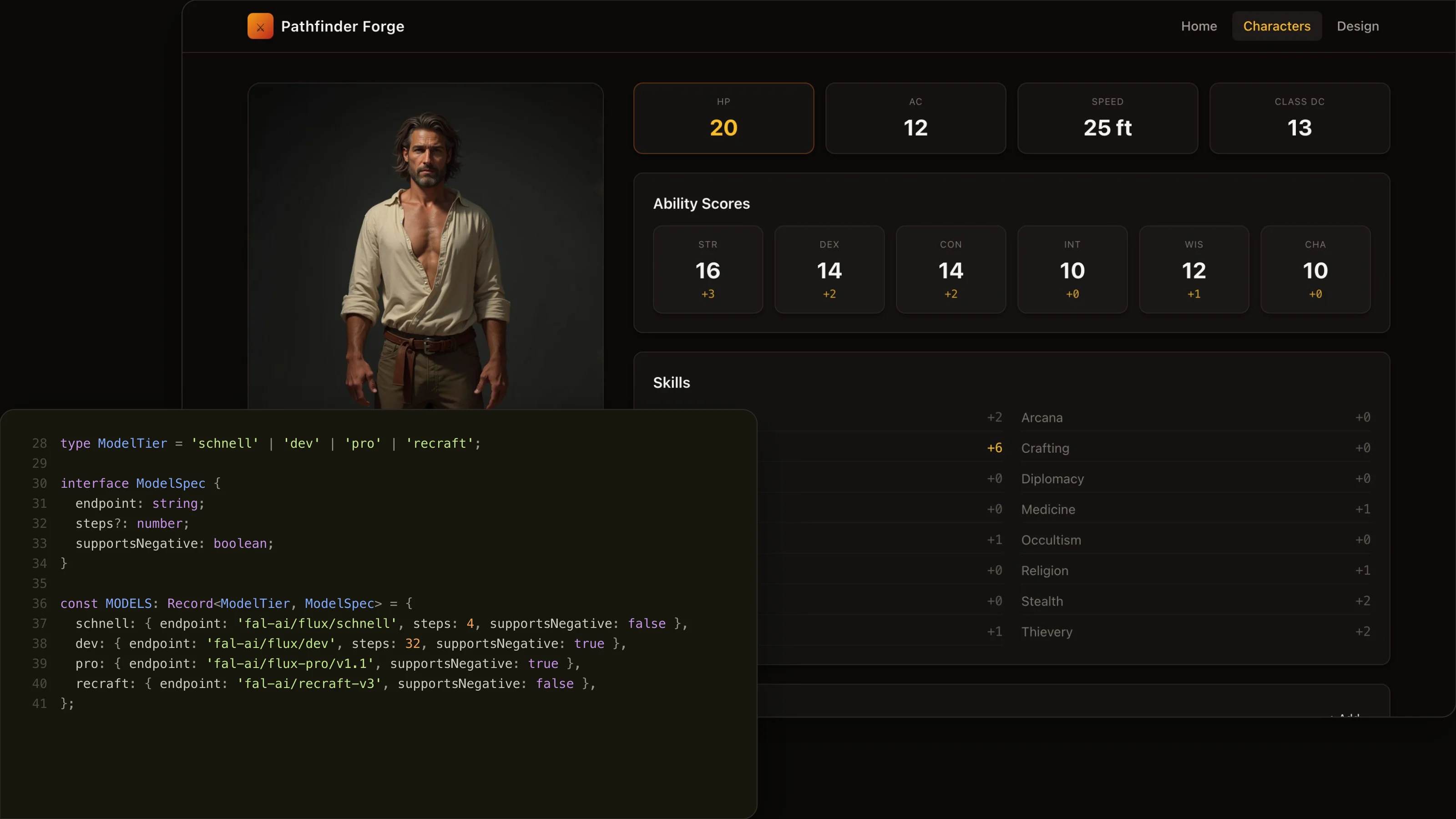Select the DEX ability score box
This screenshot has height=819, width=1456.
[x=829, y=270]
